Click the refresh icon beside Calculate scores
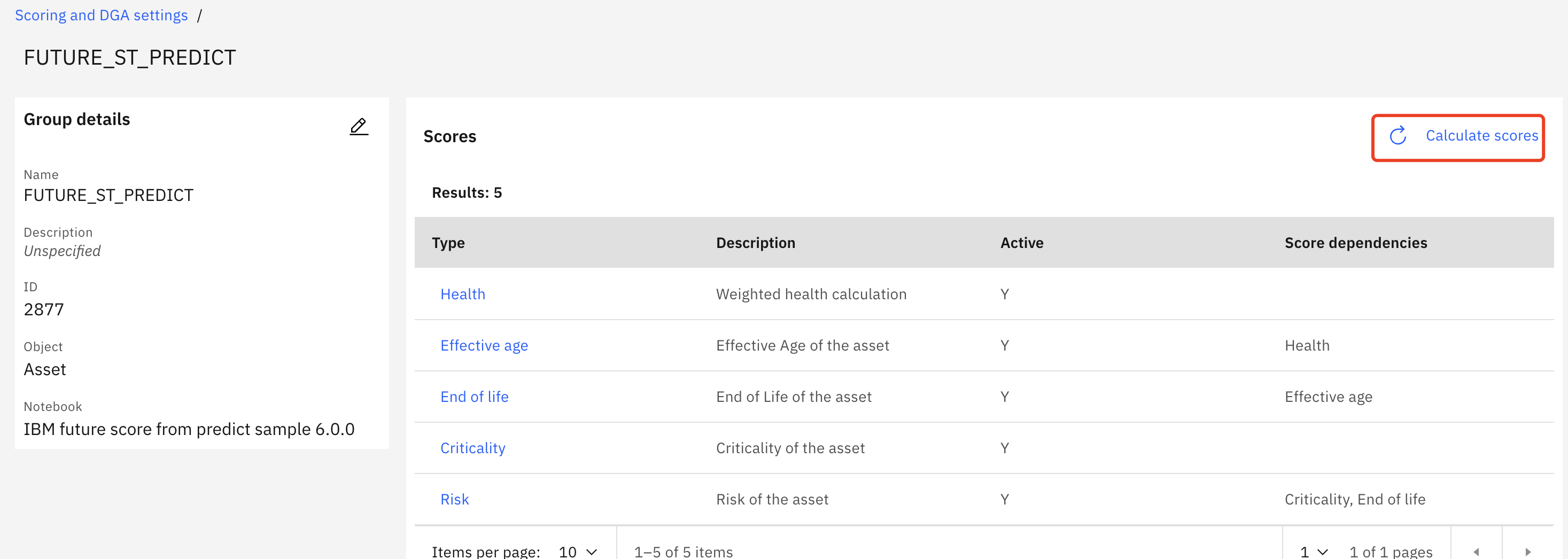 point(1398,135)
